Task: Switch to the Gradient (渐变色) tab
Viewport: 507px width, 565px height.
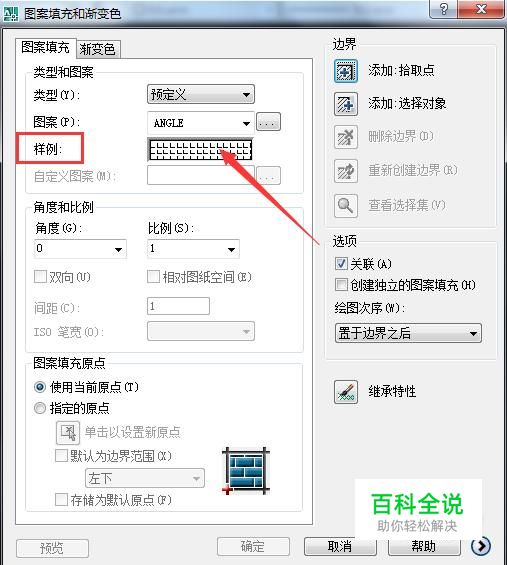Action: (98, 49)
